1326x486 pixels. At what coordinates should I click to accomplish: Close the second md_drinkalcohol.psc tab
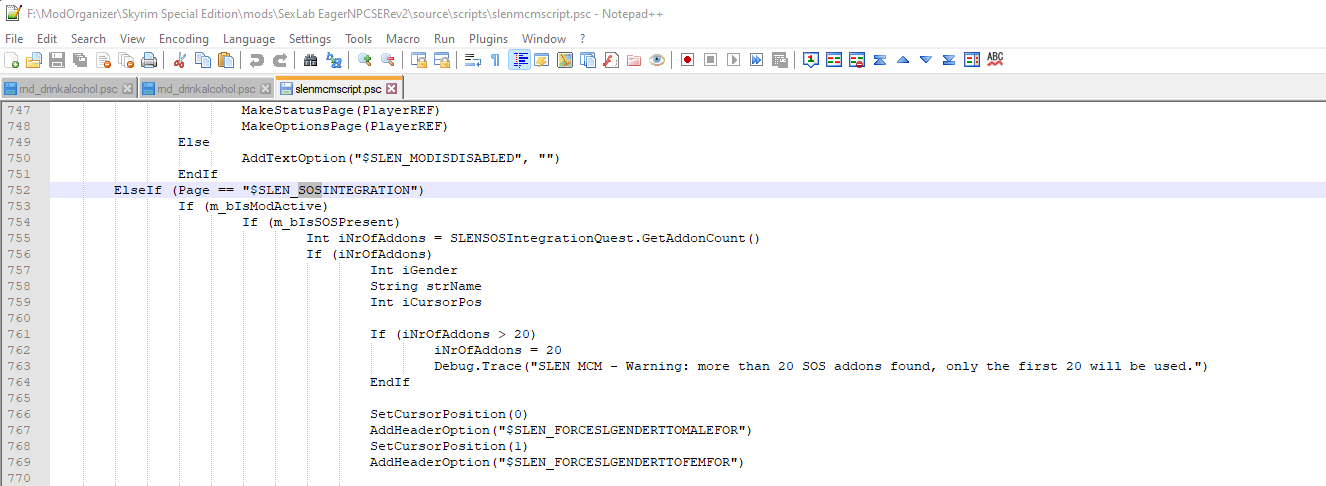[265, 89]
